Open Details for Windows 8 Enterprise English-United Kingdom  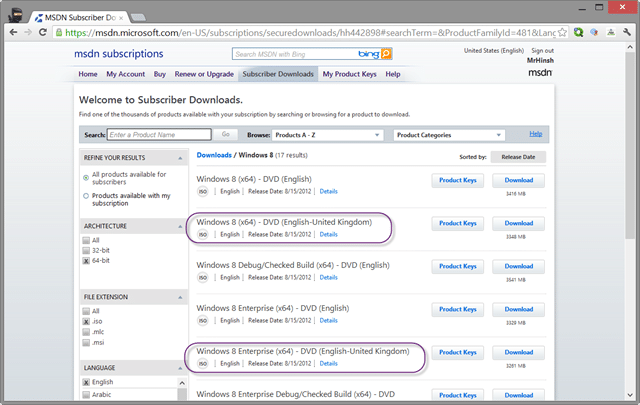(329, 364)
